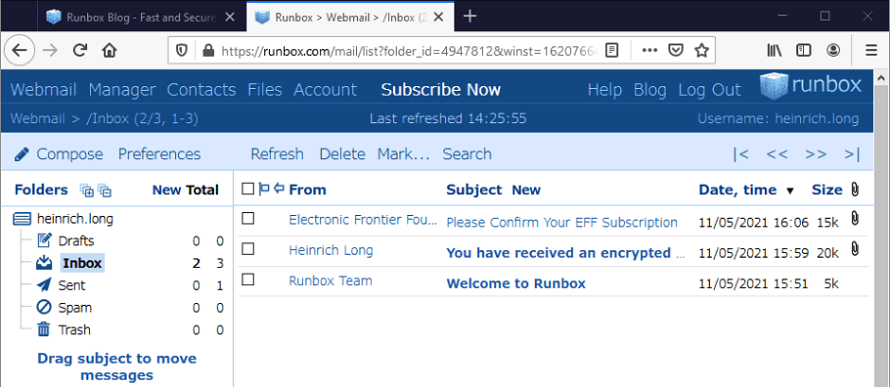Click the flag column header icon
Image resolution: width=890 pixels, height=387 pixels.
tap(264, 189)
